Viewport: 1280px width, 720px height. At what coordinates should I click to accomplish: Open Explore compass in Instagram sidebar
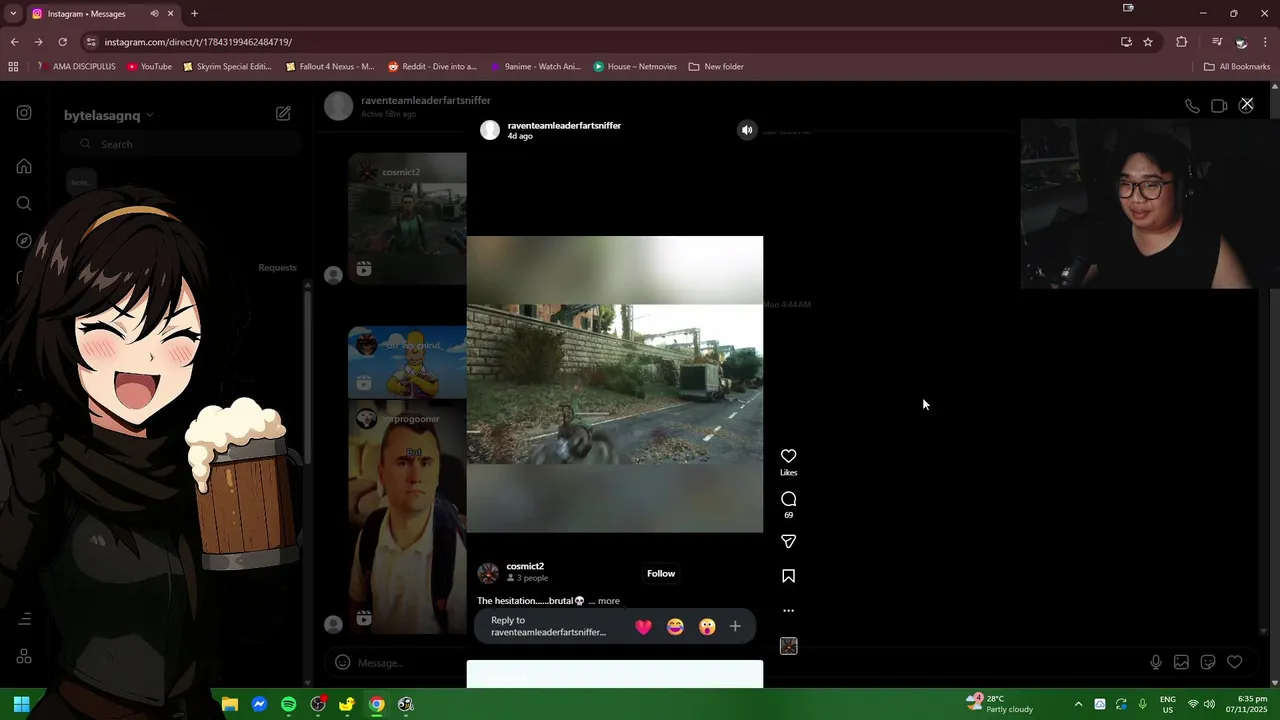pyautogui.click(x=24, y=241)
